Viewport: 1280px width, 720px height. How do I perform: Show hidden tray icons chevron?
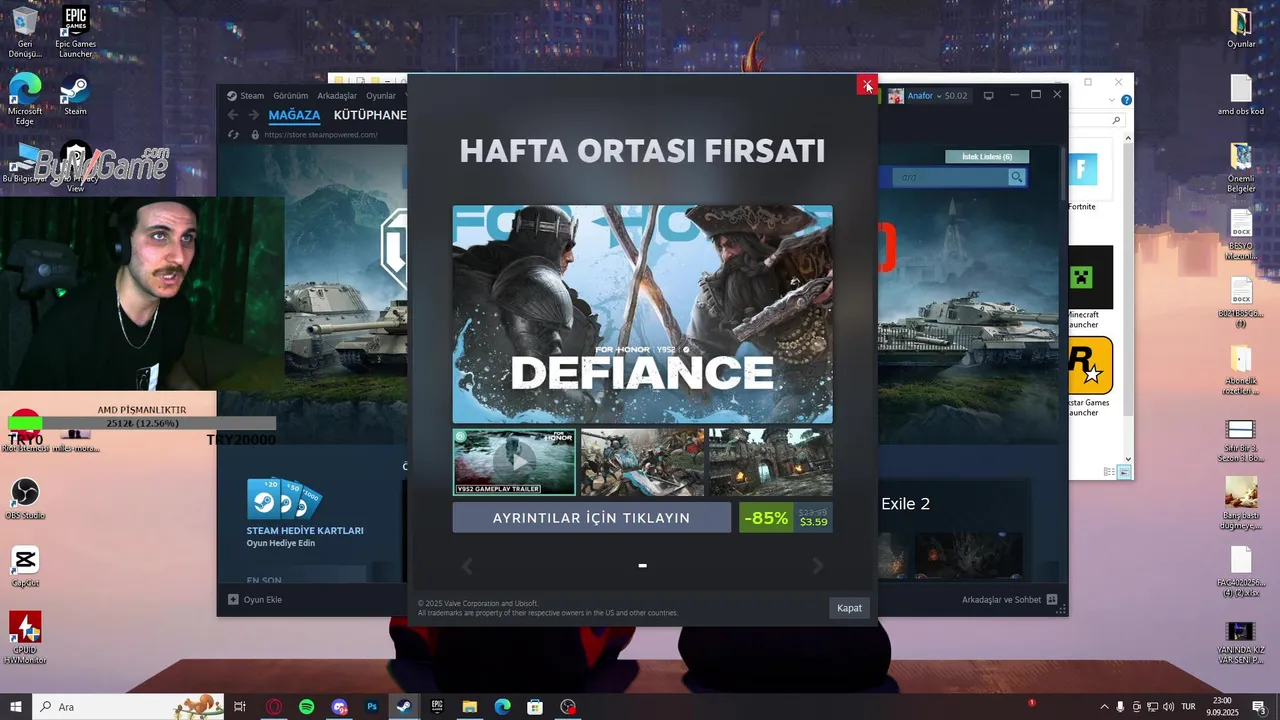point(1104,707)
